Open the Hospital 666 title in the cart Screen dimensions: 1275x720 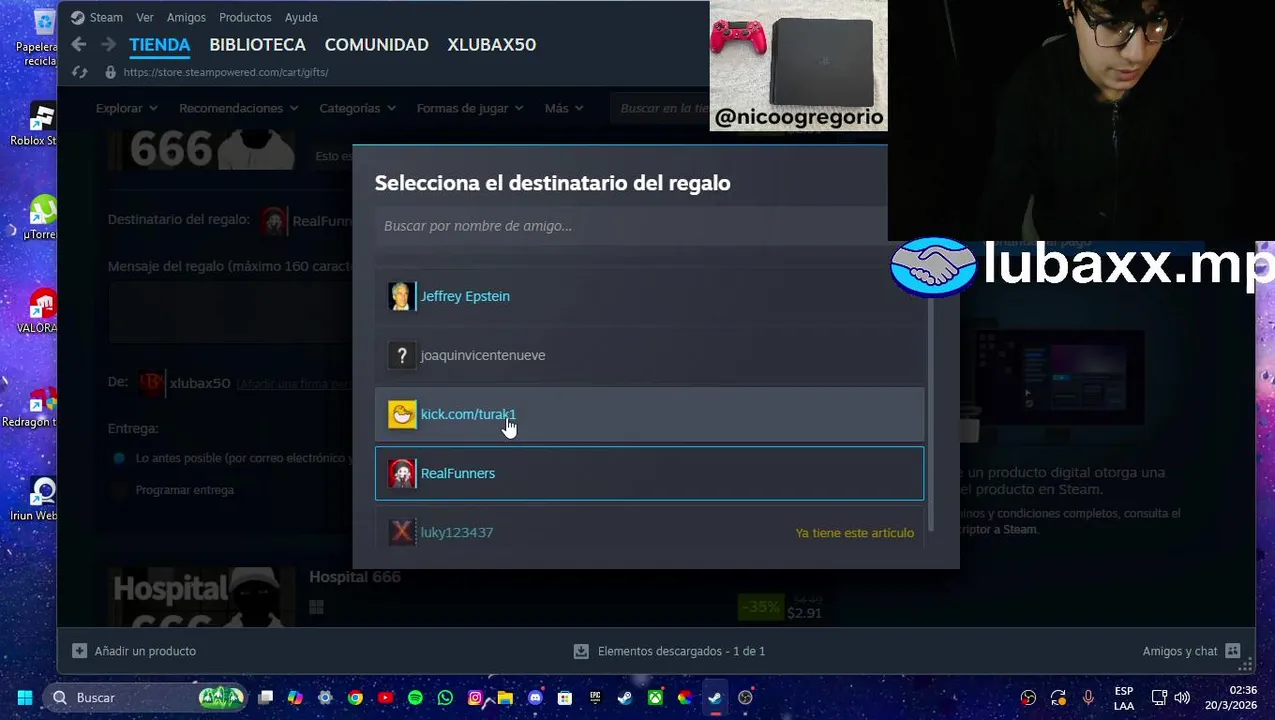coord(354,577)
